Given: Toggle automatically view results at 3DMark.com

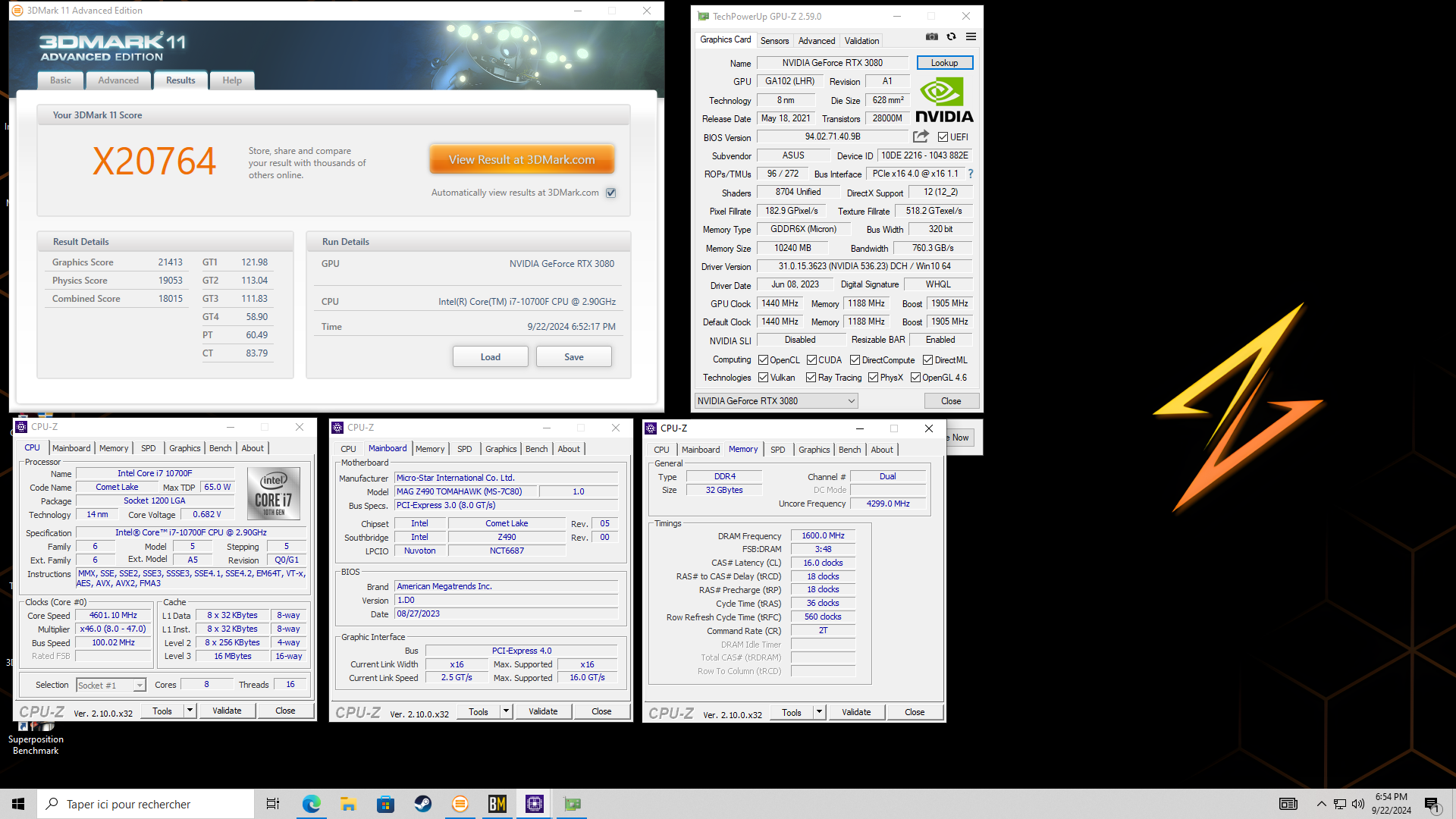Looking at the screenshot, I should [611, 193].
